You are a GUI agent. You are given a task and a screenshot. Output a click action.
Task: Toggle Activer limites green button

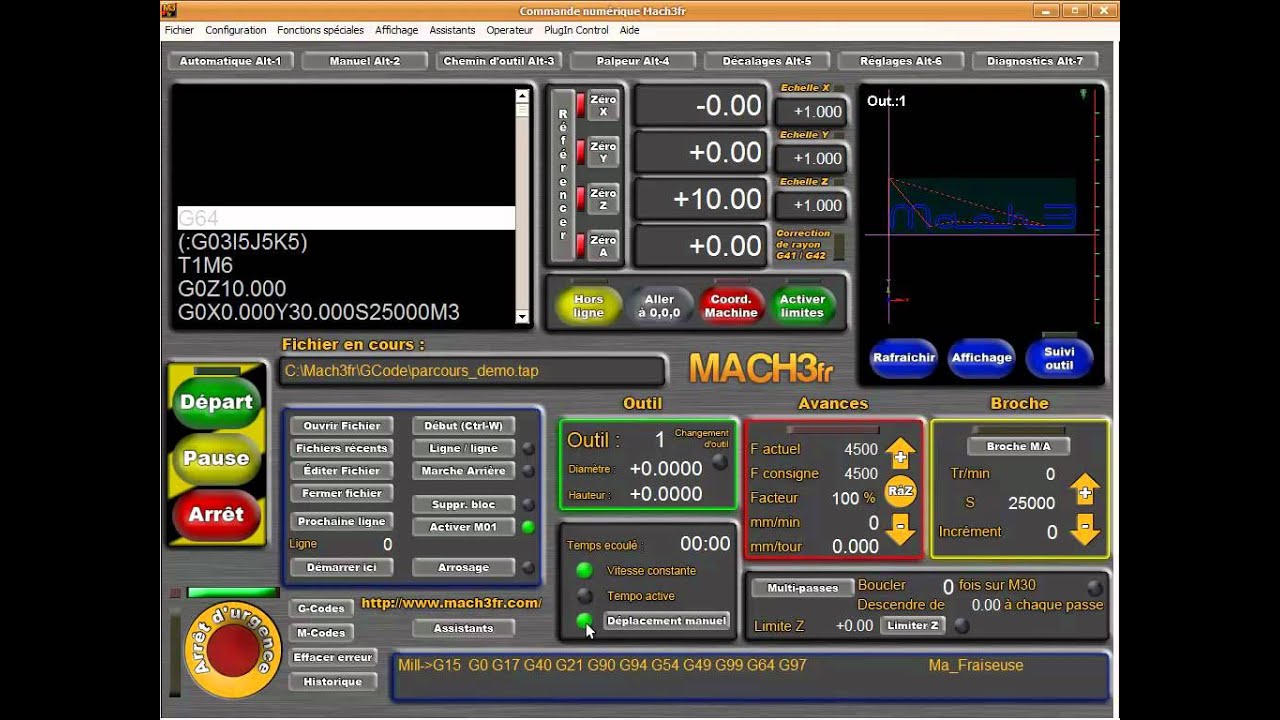point(802,306)
